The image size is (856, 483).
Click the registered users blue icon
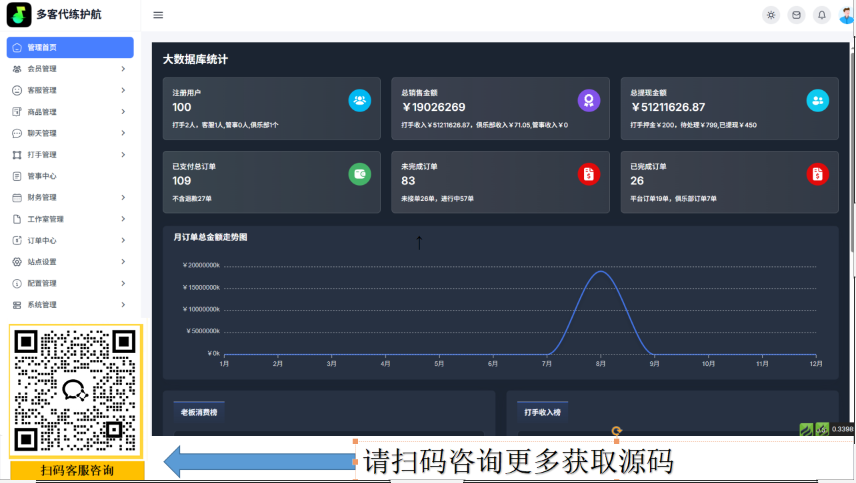(x=360, y=100)
